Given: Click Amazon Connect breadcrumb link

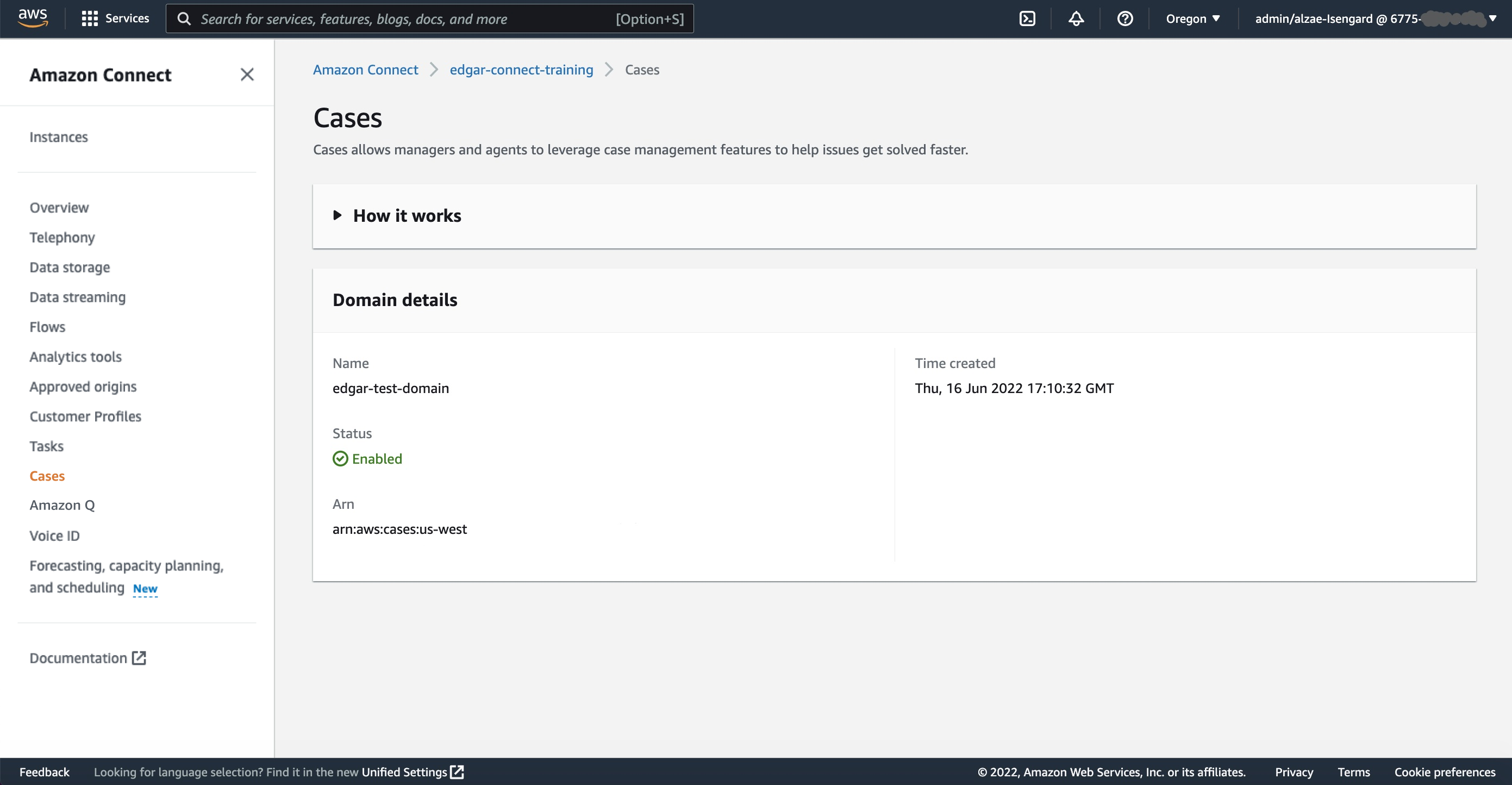Looking at the screenshot, I should coord(366,69).
